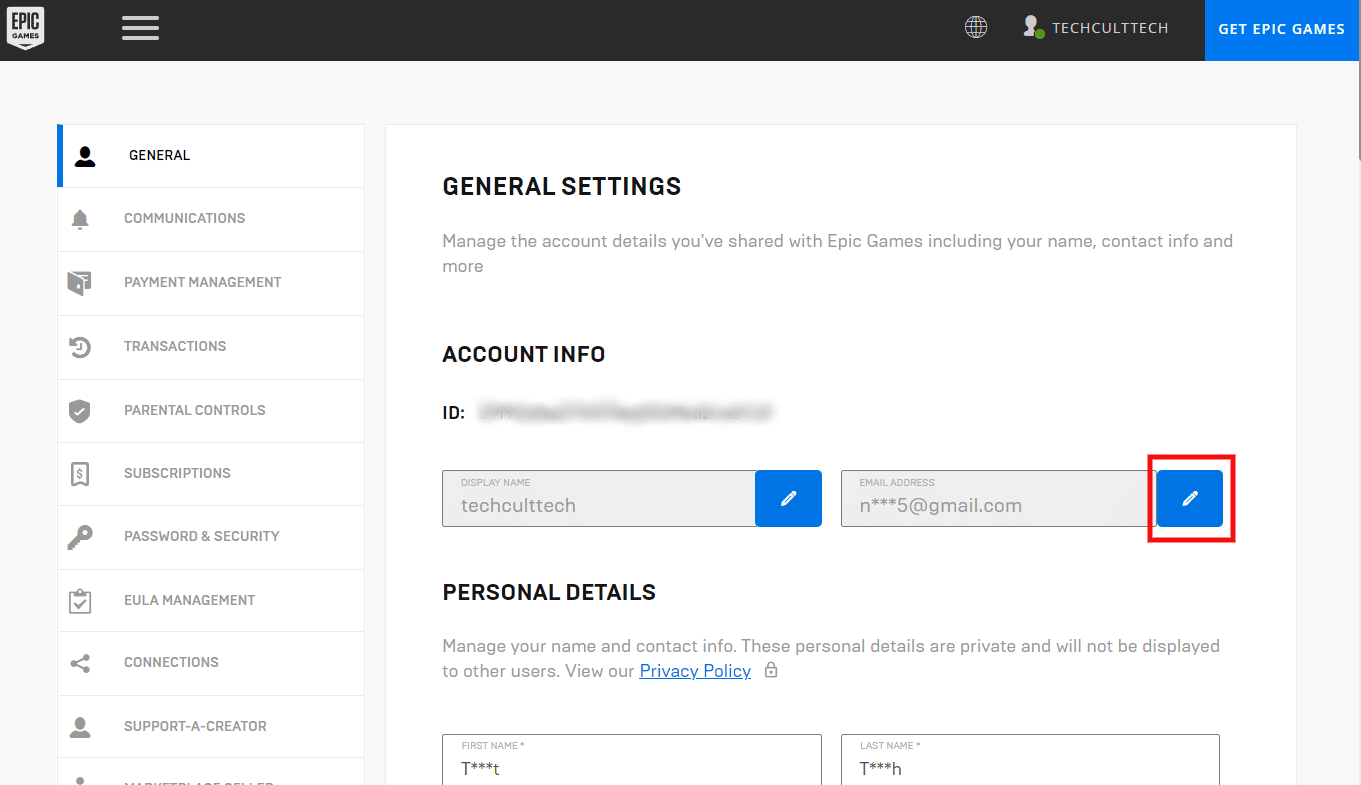Viewport: 1361px width, 785px height.
Task: Open the PAYMENT MANAGEMENT tab
Action: (x=211, y=283)
